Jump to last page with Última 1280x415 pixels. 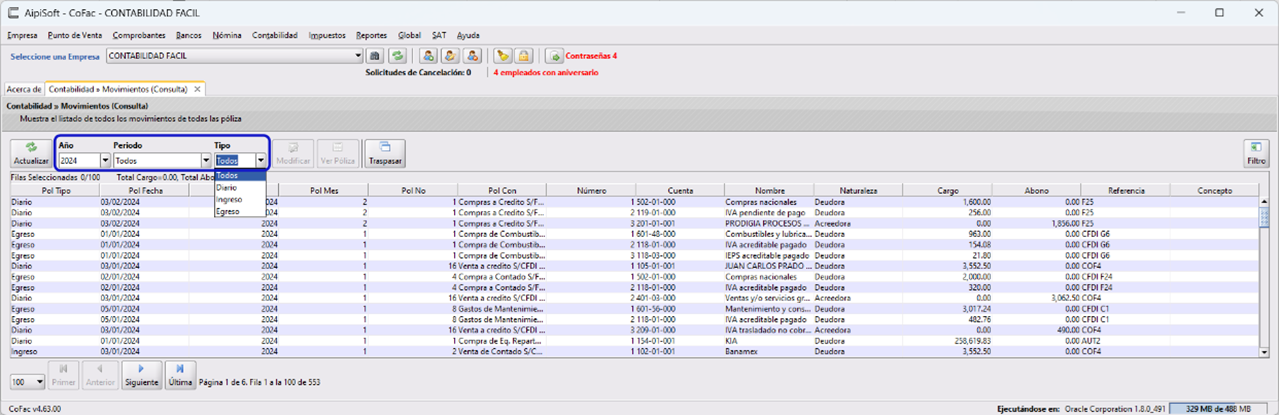(x=180, y=375)
